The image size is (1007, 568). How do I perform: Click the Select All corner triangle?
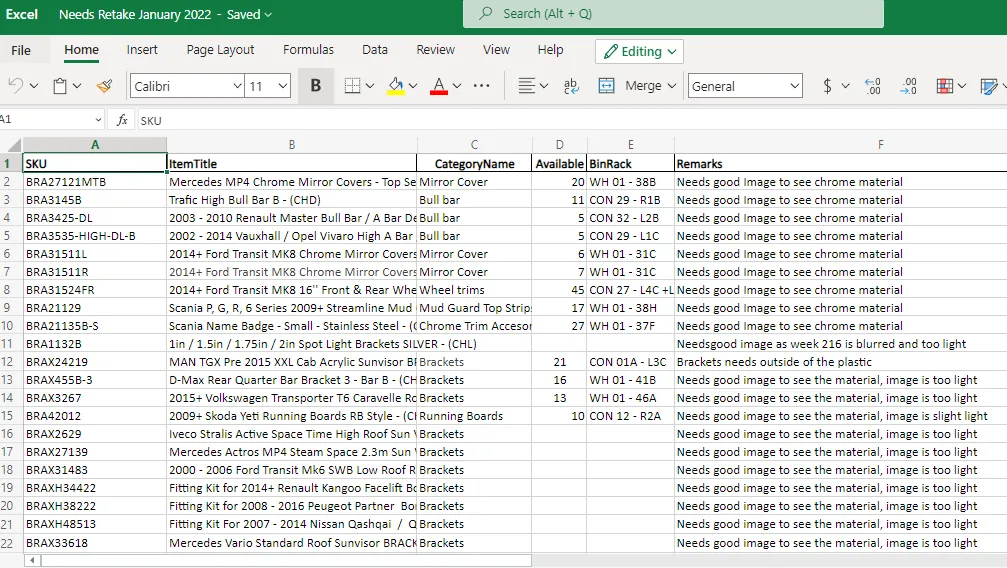tap(12, 145)
